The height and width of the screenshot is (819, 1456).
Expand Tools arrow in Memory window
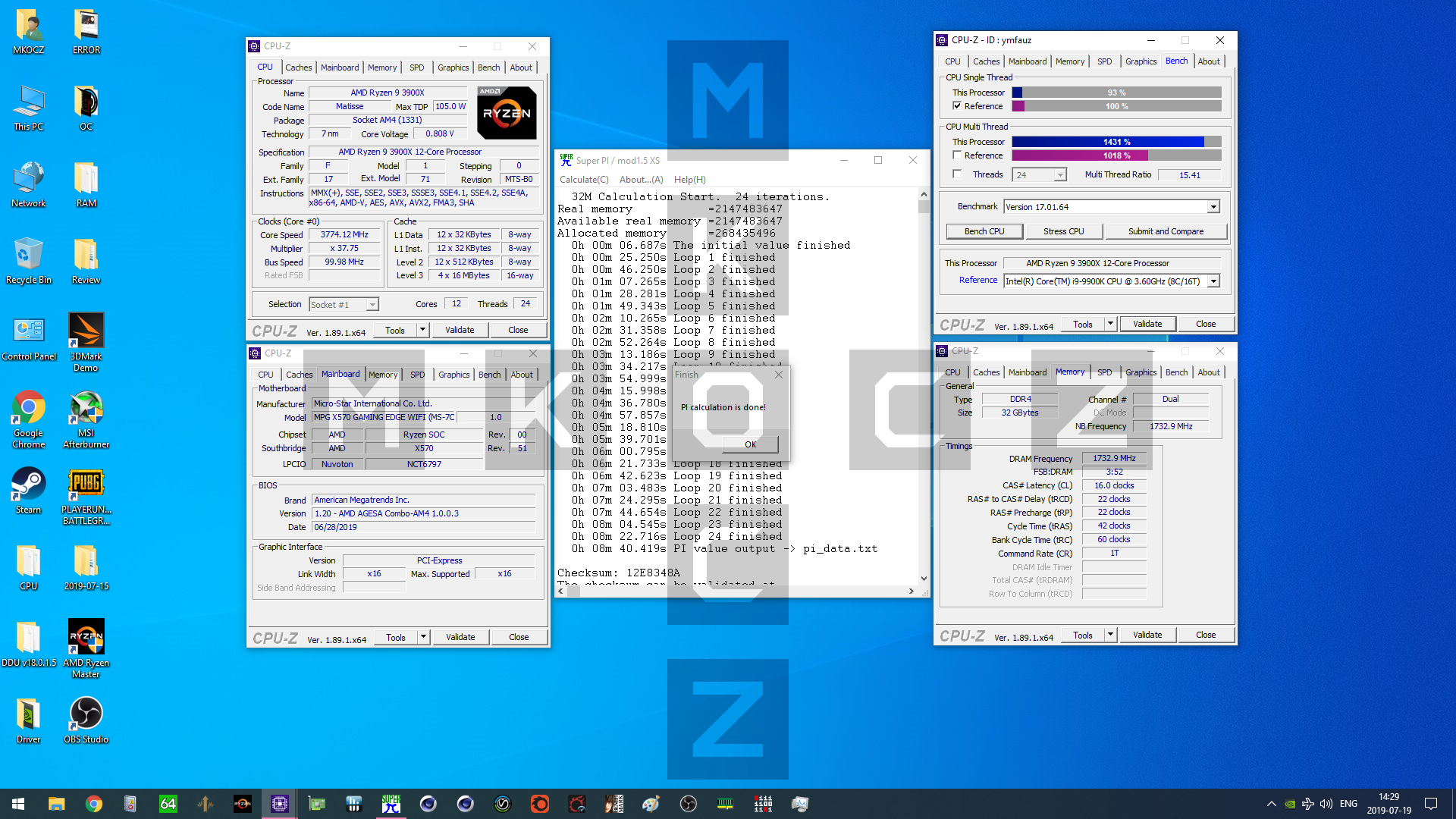tap(1111, 635)
